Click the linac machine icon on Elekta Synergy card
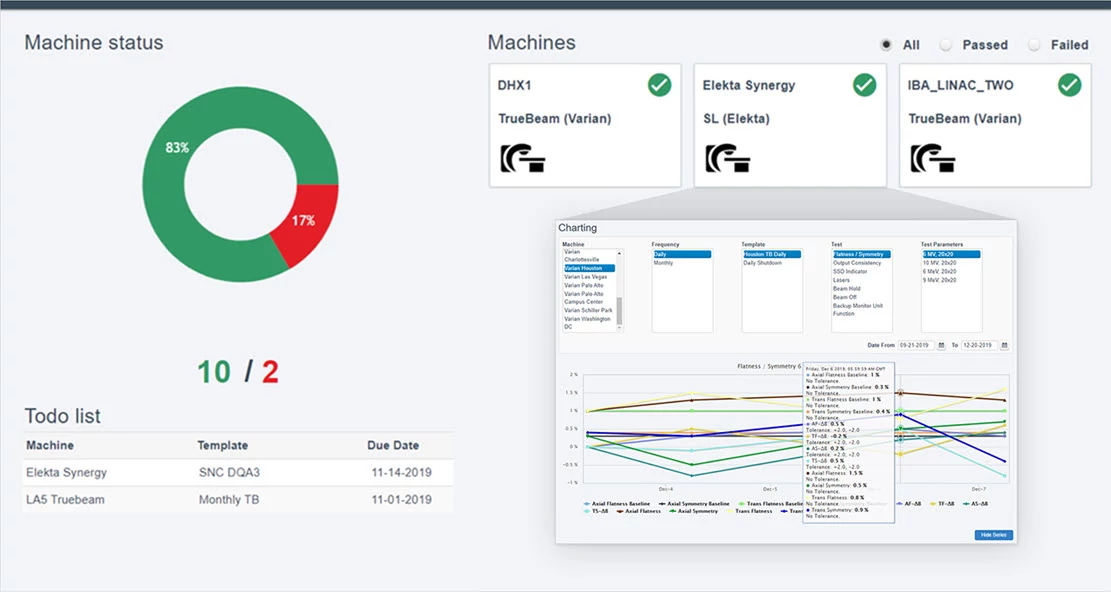Image resolution: width=1111 pixels, height=592 pixels. [x=728, y=158]
